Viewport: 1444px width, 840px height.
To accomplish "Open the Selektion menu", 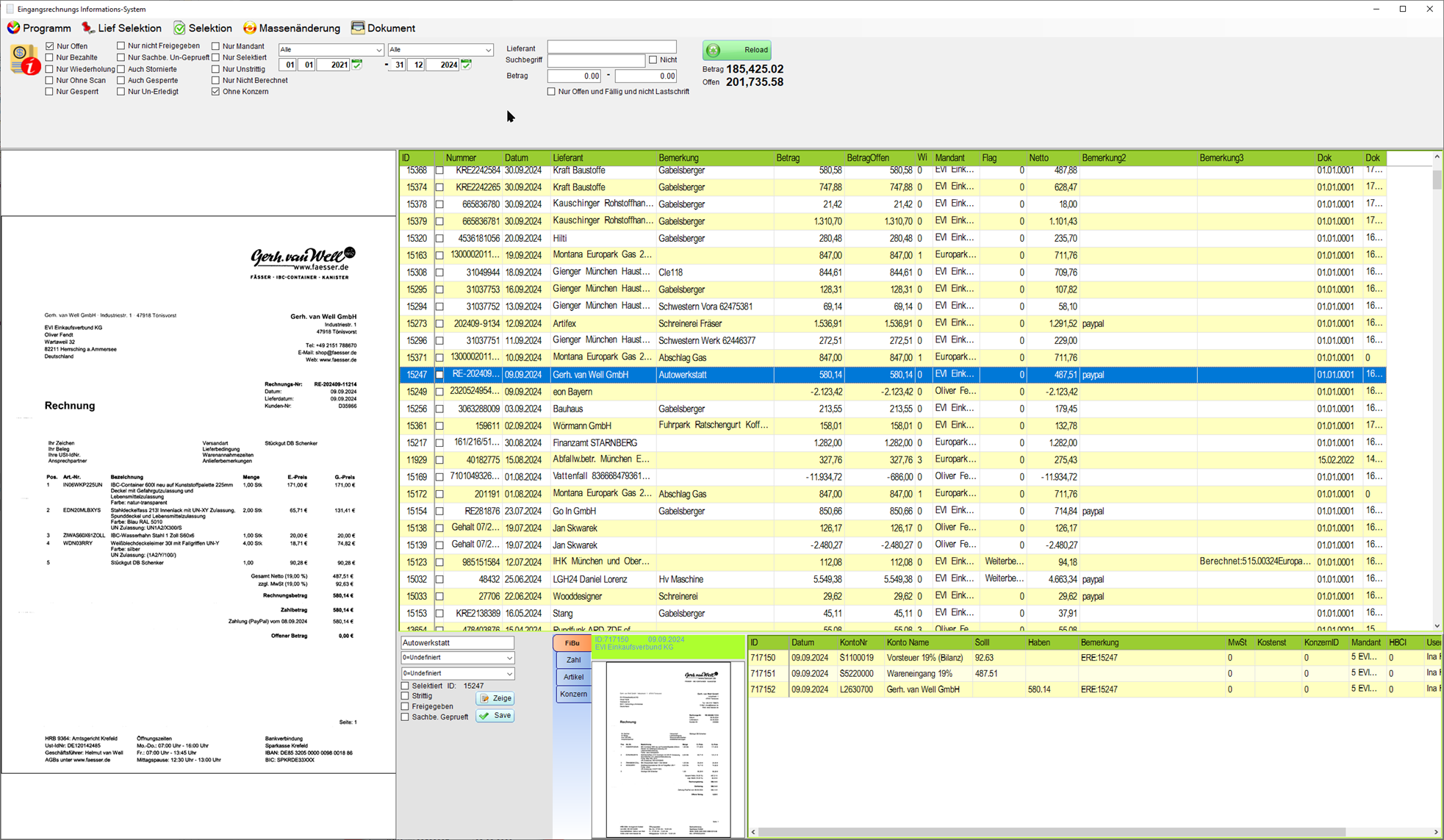I will click(203, 28).
